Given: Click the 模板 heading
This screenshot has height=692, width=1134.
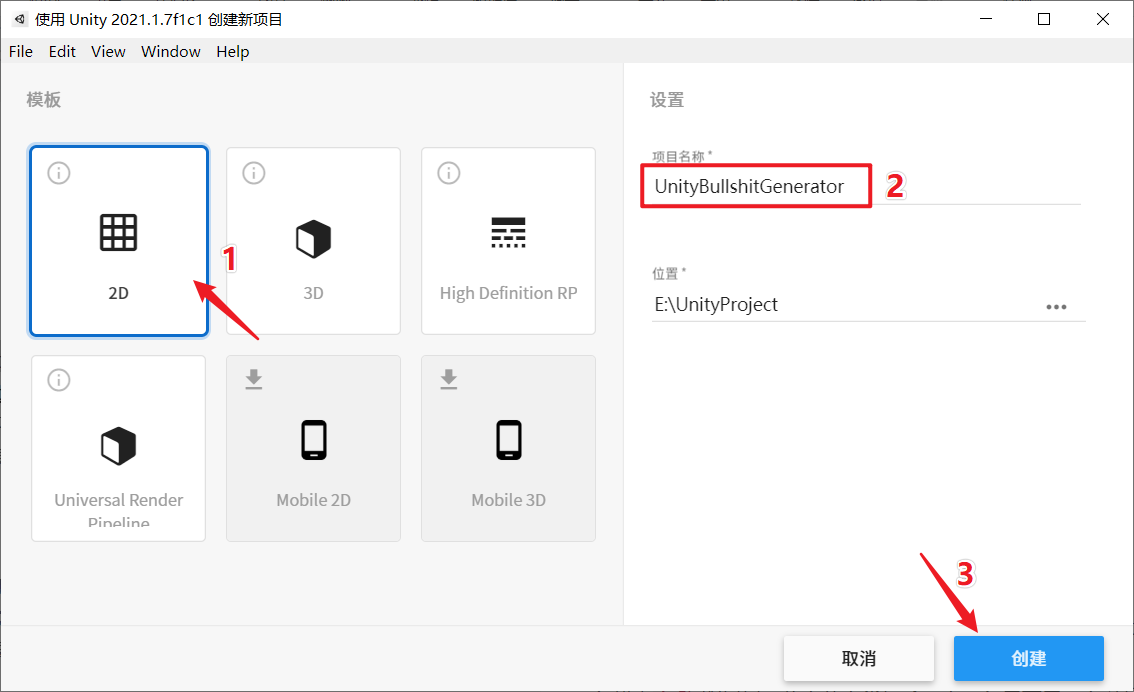Looking at the screenshot, I should [43, 100].
